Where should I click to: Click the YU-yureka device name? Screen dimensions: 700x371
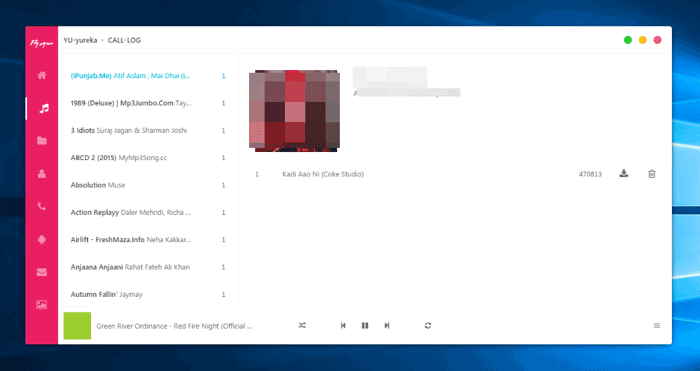(x=80, y=40)
